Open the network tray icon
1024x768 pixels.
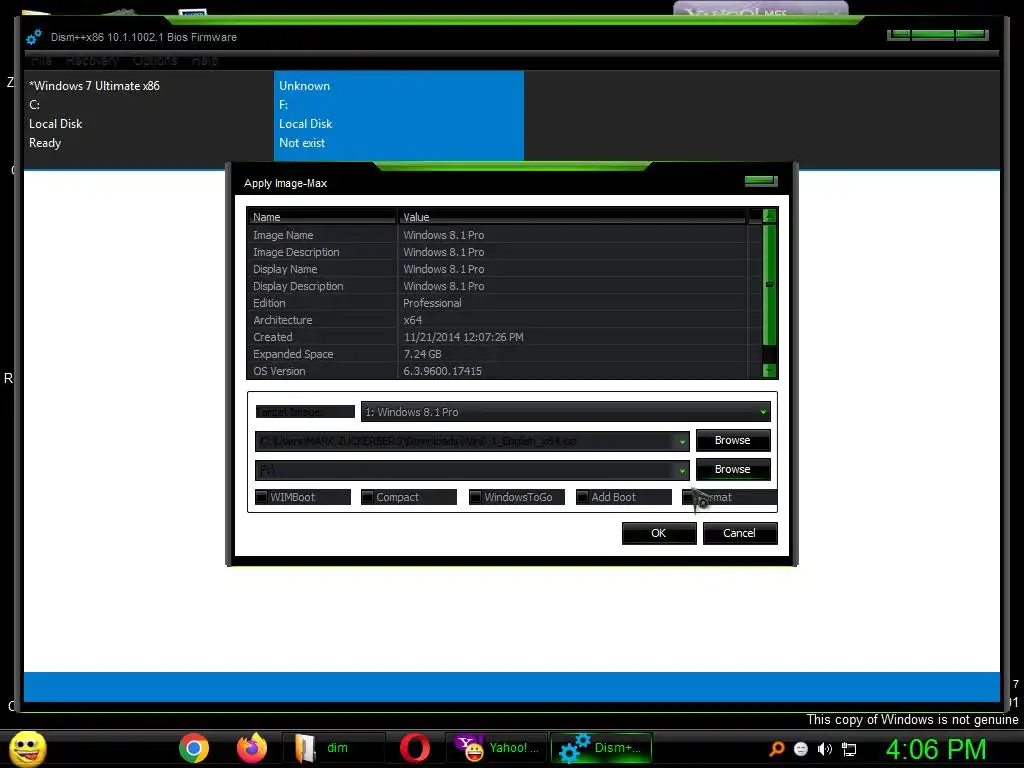(x=849, y=749)
